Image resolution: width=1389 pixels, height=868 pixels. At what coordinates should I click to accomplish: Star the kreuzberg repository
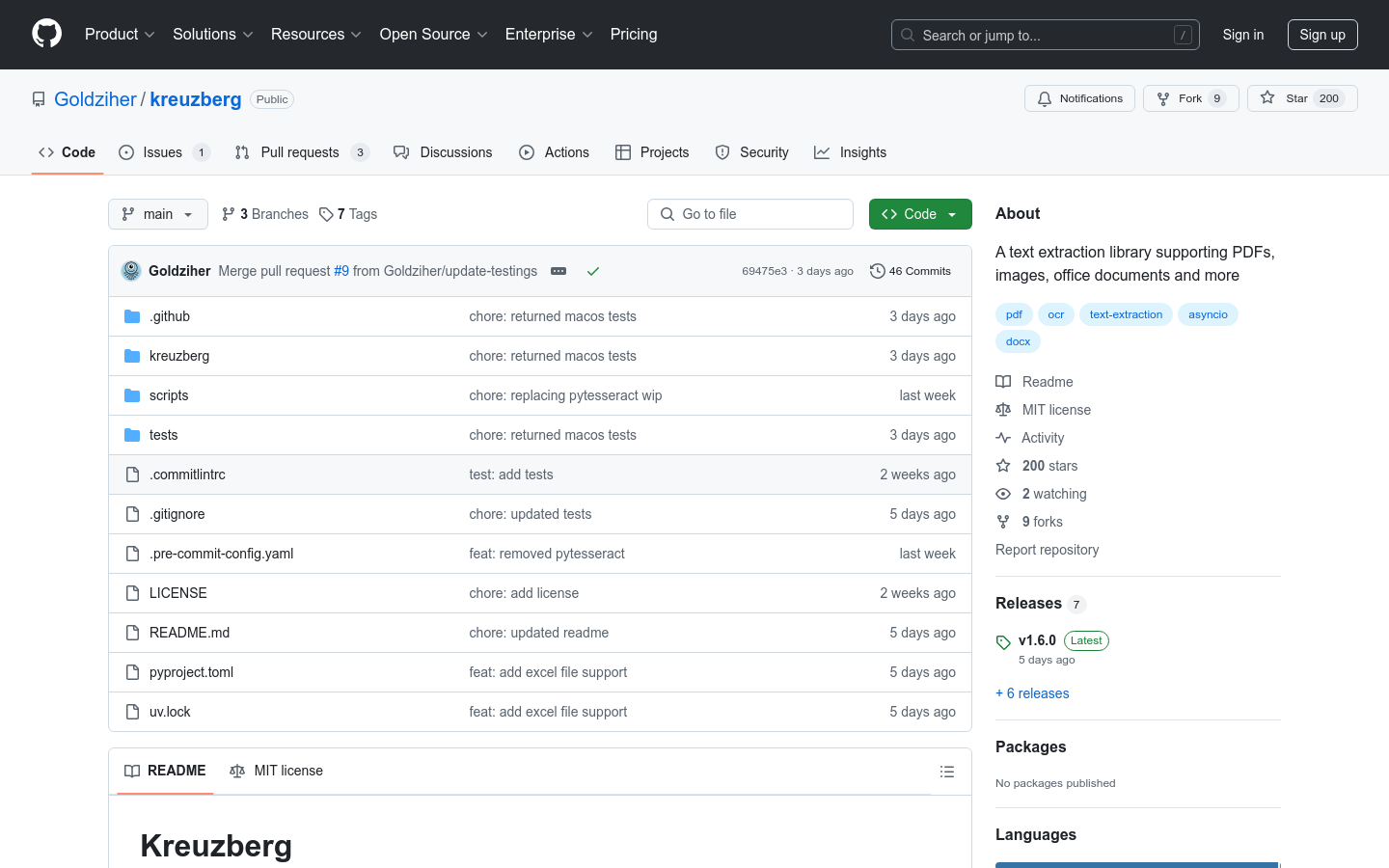click(x=1302, y=98)
